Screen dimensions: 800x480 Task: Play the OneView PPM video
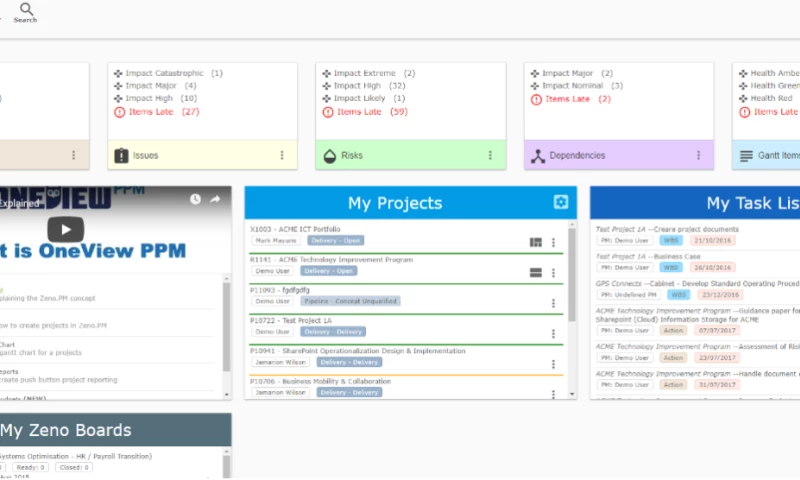[66, 228]
